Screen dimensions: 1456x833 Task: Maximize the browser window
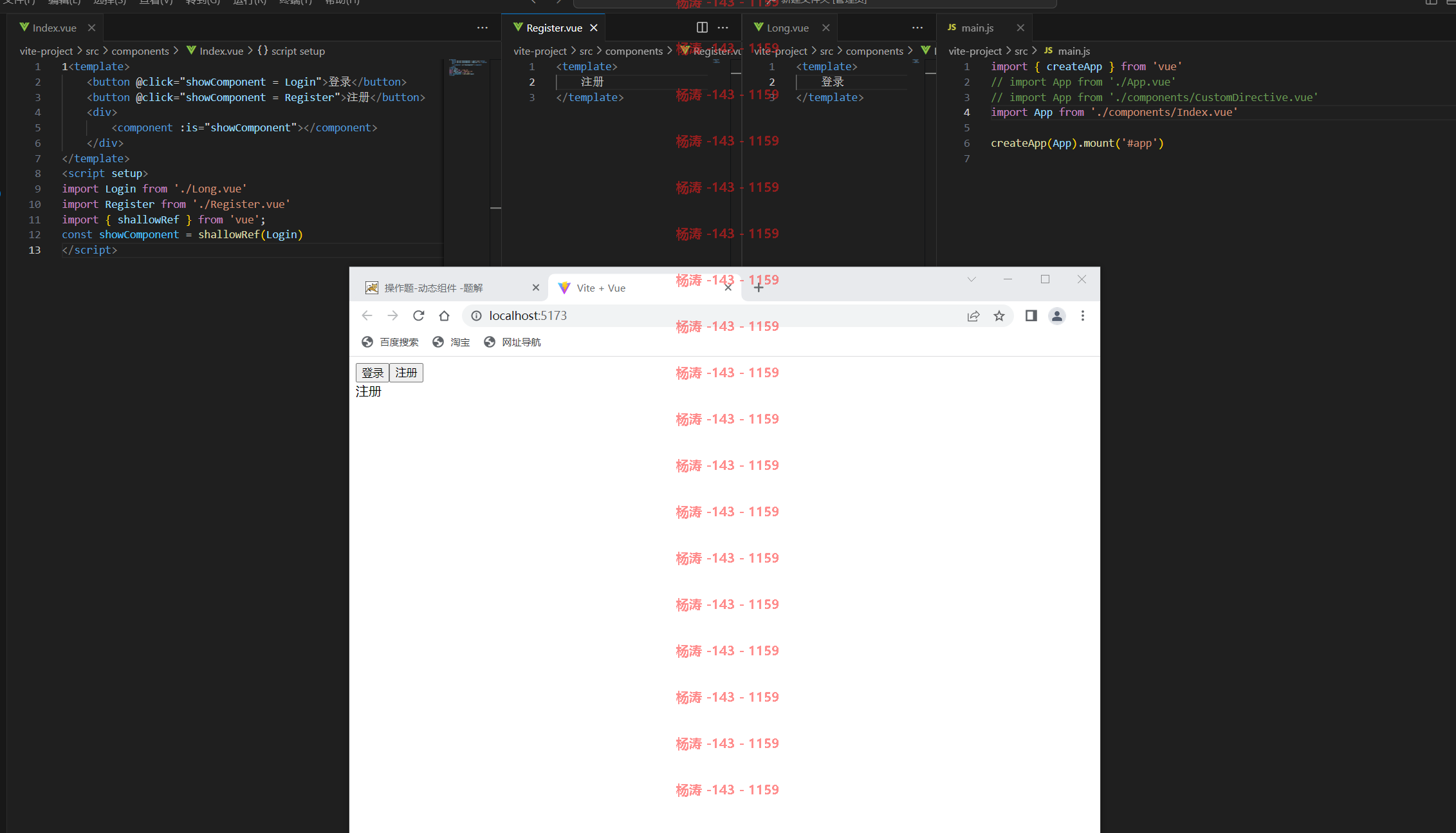1045,279
